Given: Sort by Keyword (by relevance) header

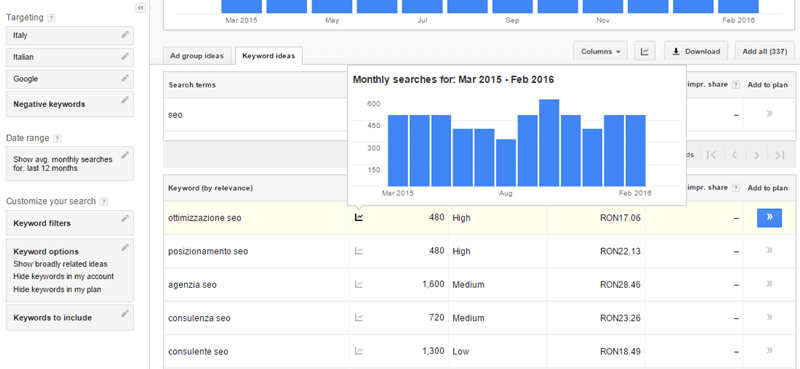Looking at the screenshot, I should point(210,188).
